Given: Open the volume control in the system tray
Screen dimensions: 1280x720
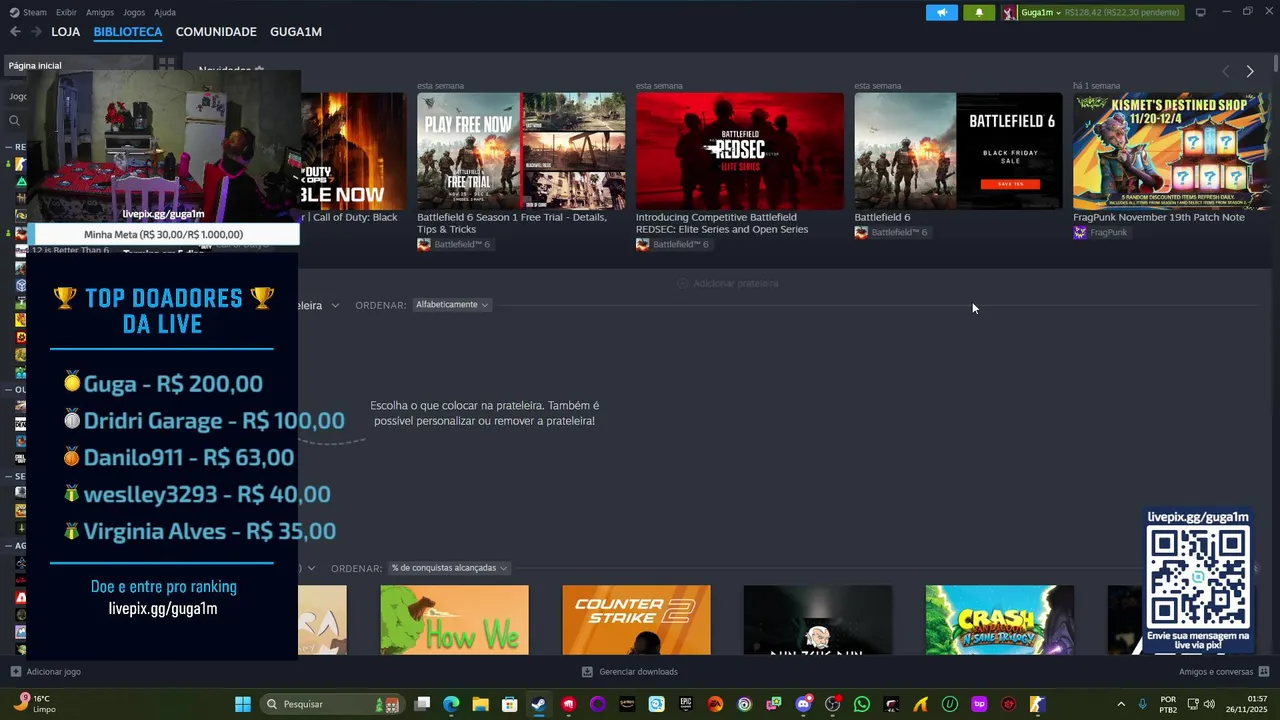Looking at the screenshot, I should 1209,704.
